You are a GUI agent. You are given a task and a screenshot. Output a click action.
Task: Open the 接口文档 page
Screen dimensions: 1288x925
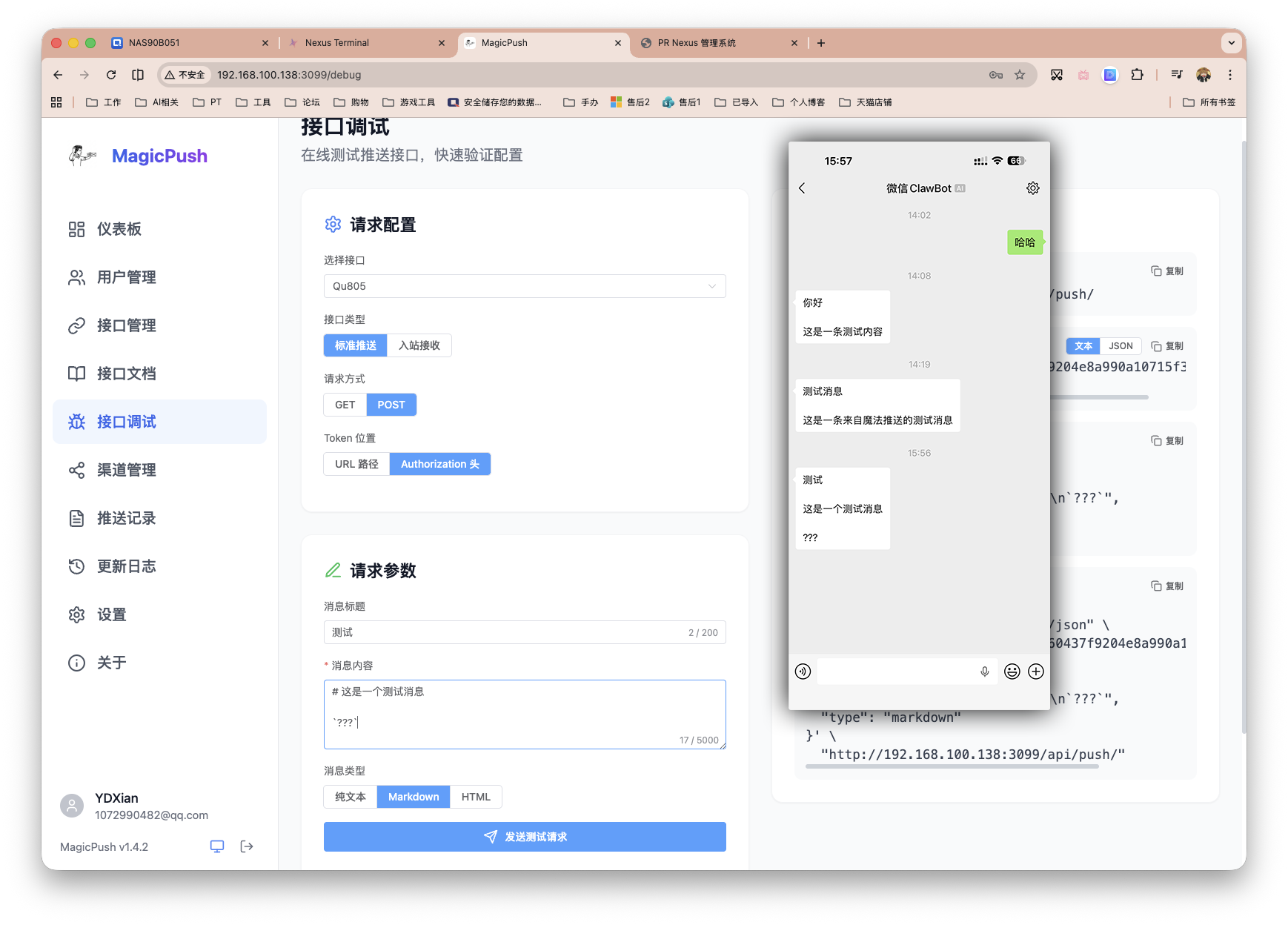(x=127, y=374)
